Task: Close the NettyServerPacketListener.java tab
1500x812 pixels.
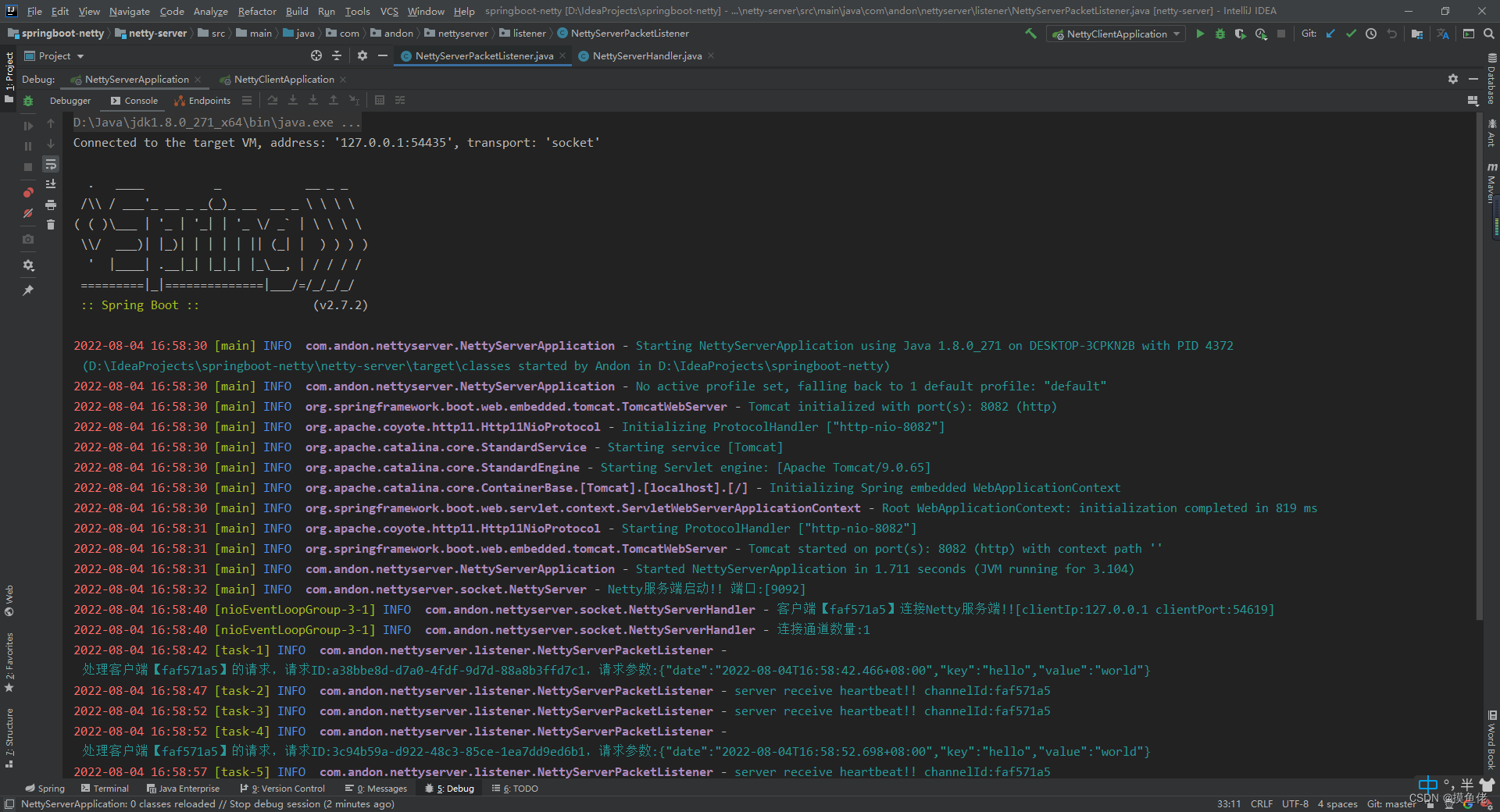Action: (x=562, y=55)
